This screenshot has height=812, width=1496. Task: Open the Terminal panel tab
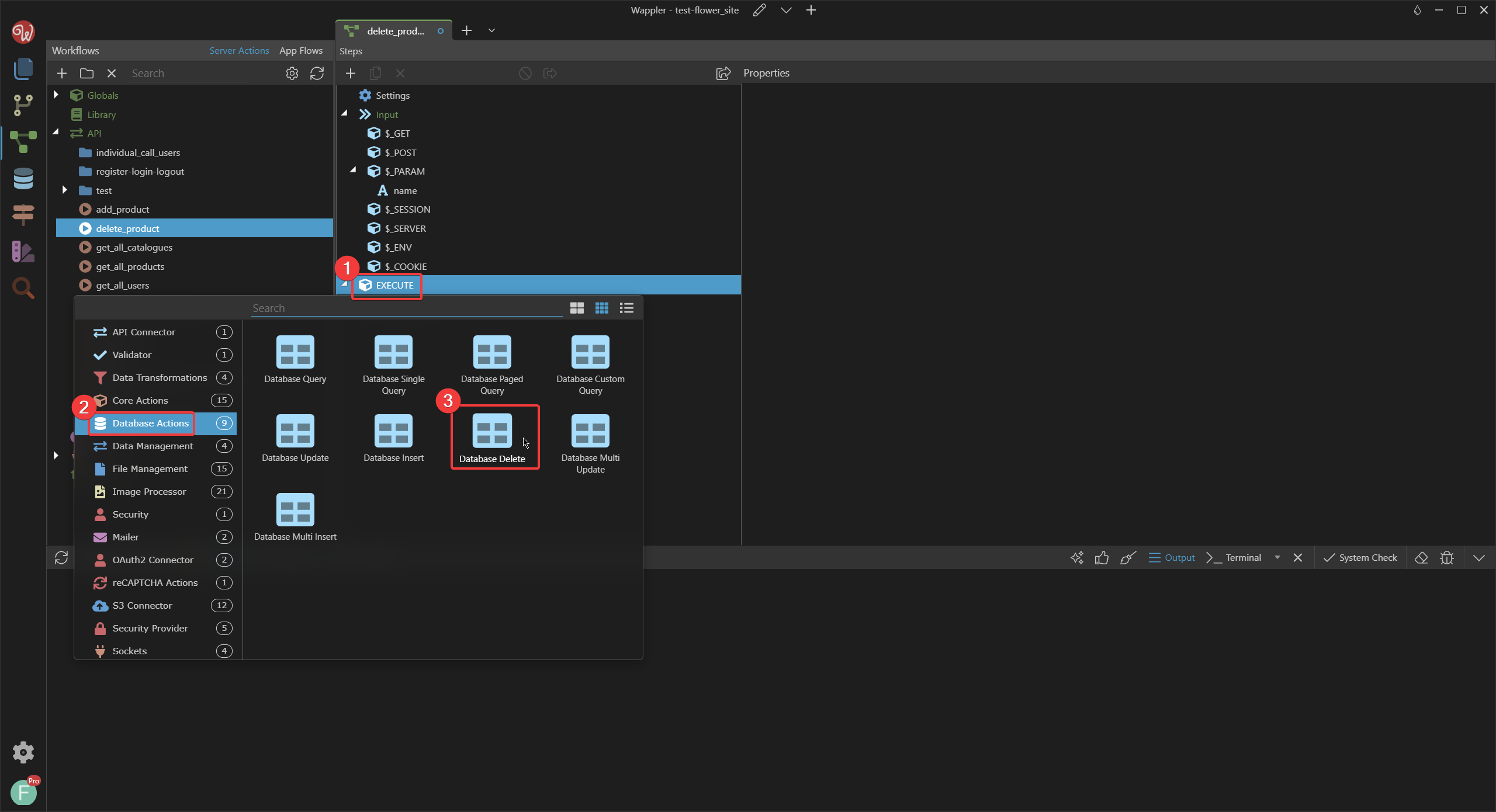click(x=1234, y=558)
